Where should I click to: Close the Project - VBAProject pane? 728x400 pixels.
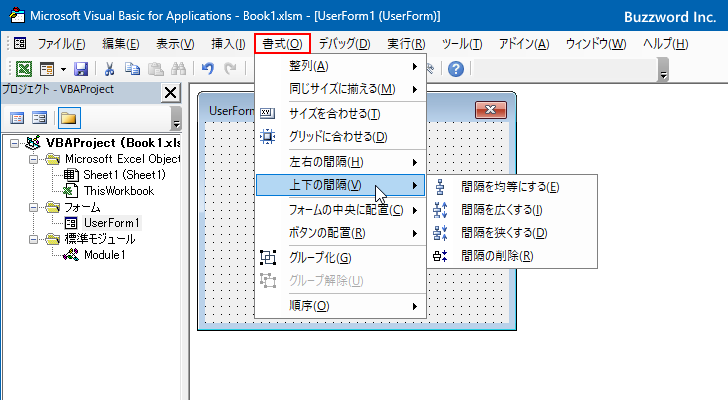point(170,92)
